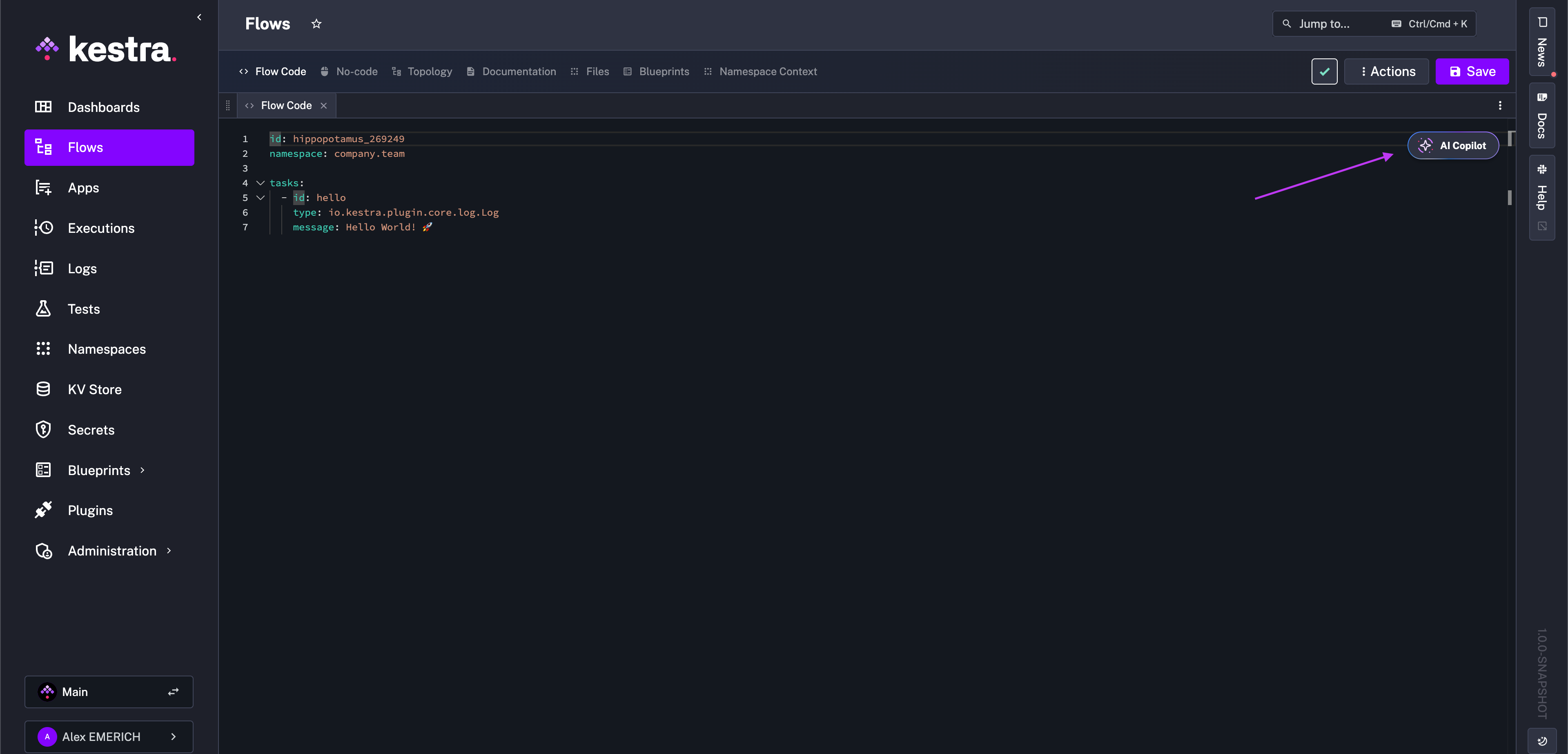Open the Plugins page
Viewport: 1568px width, 754px height.
point(90,511)
